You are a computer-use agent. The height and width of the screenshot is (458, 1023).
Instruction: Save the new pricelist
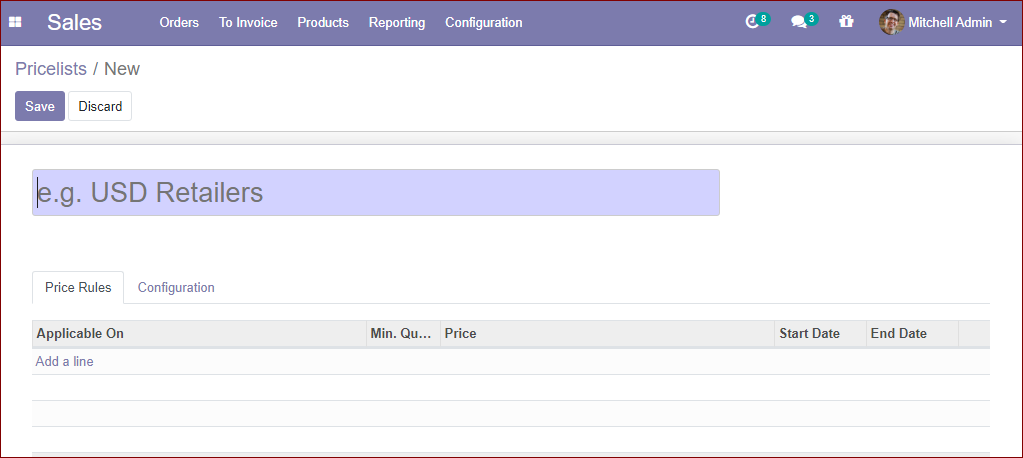tap(40, 106)
